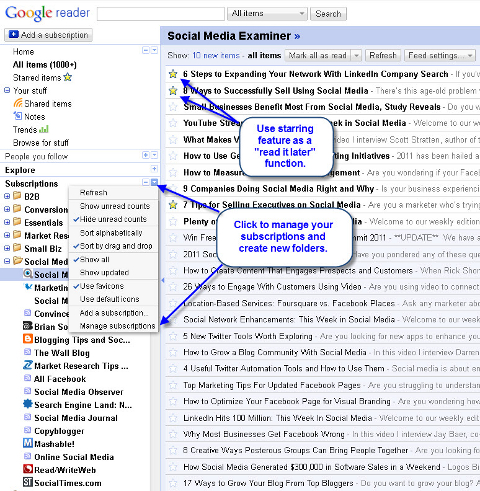Select Show updated menu option

click(x=104, y=273)
